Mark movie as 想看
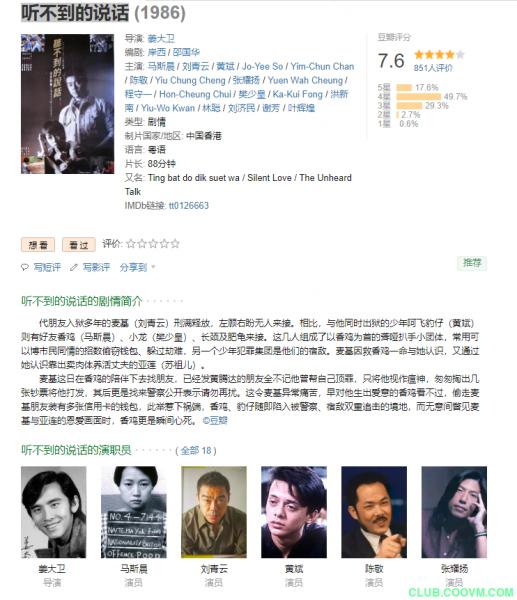This screenshot has width=517, height=600. [x=38, y=245]
